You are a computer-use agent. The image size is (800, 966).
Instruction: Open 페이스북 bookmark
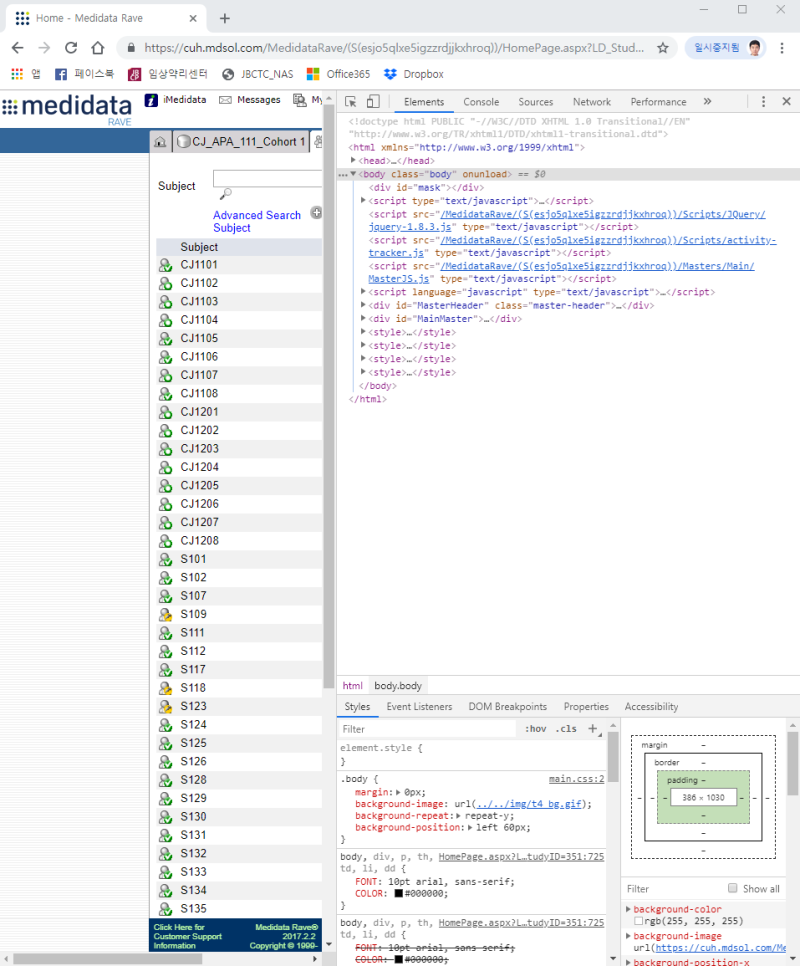84,74
